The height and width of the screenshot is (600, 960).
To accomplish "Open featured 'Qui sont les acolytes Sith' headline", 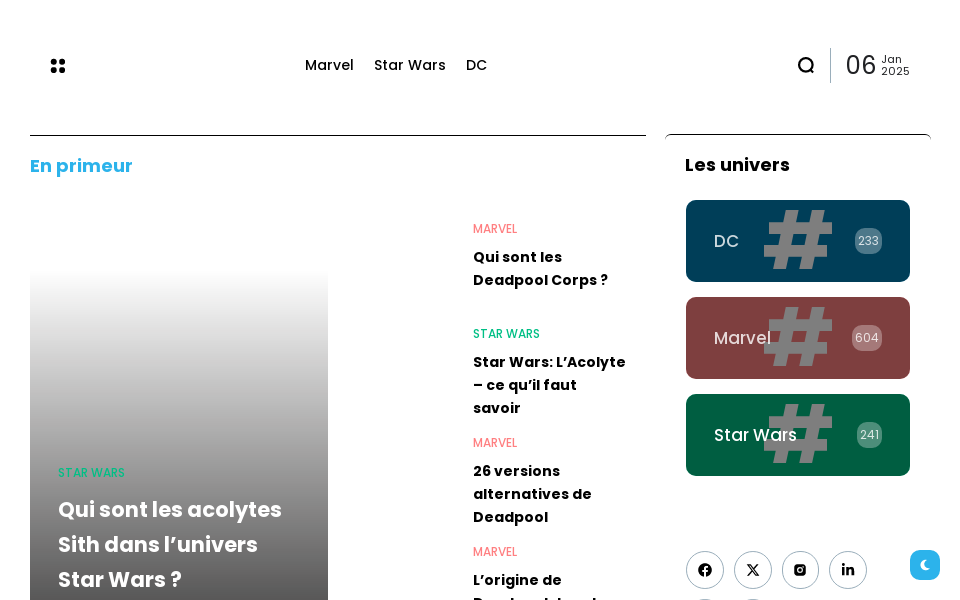I will point(170,544).
